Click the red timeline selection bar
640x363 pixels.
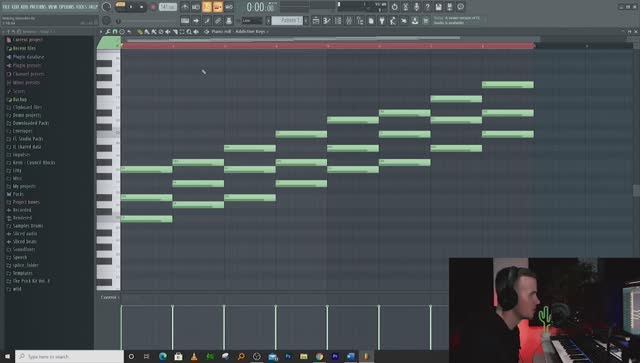pos(328,46)
